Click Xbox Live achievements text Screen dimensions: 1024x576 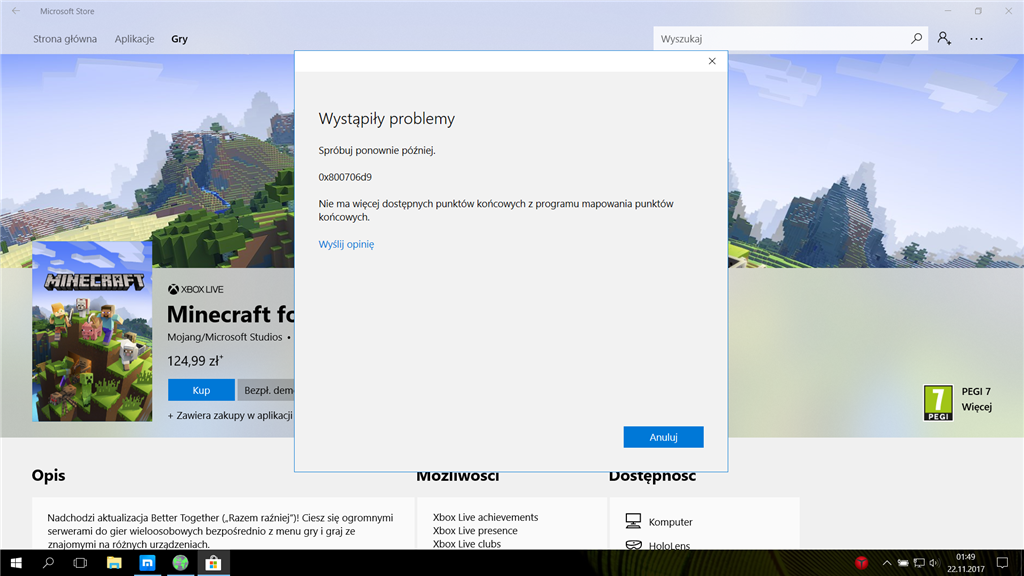point(485,517)
